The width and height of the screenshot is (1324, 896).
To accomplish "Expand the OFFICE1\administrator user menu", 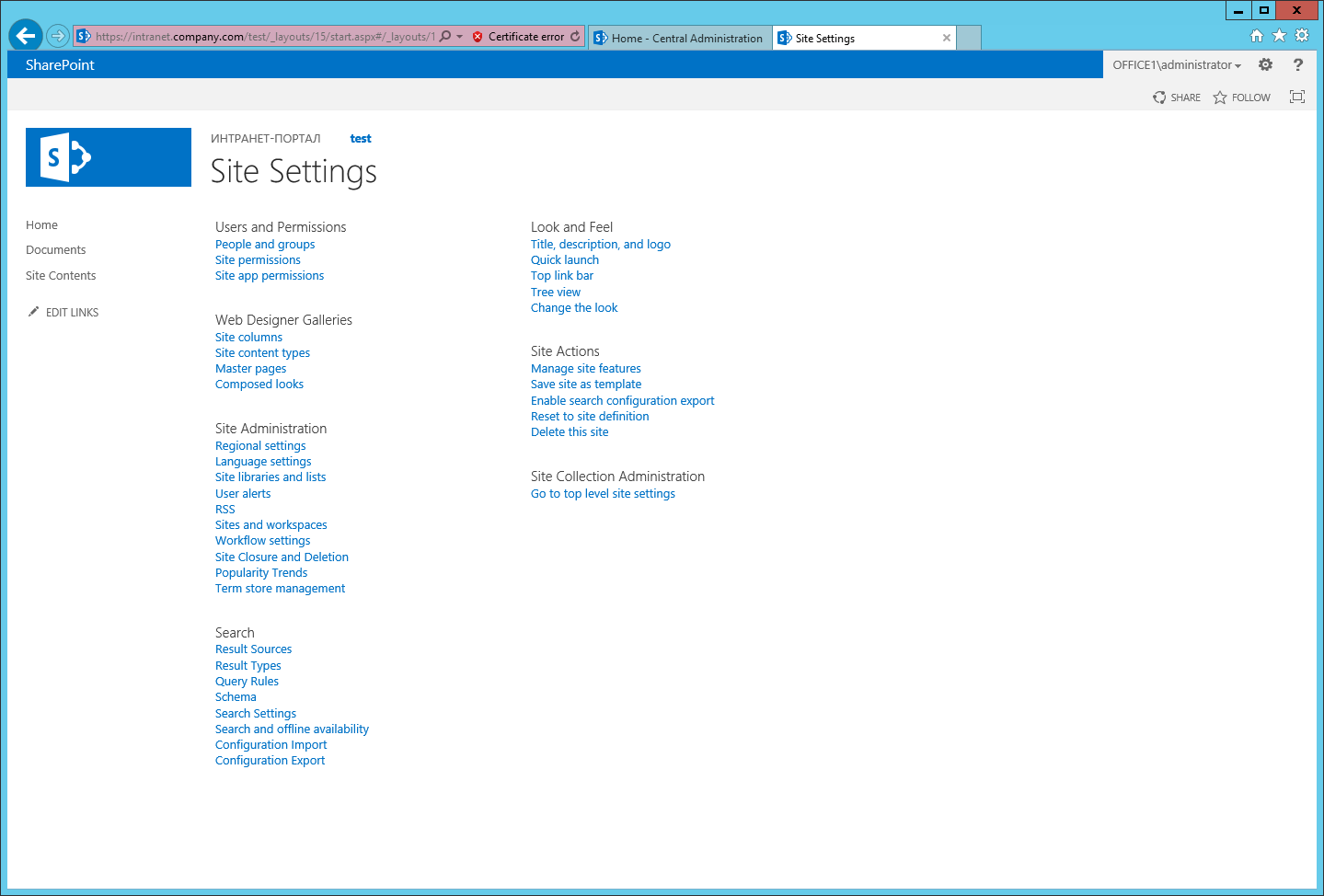I will pos(1177,64).
